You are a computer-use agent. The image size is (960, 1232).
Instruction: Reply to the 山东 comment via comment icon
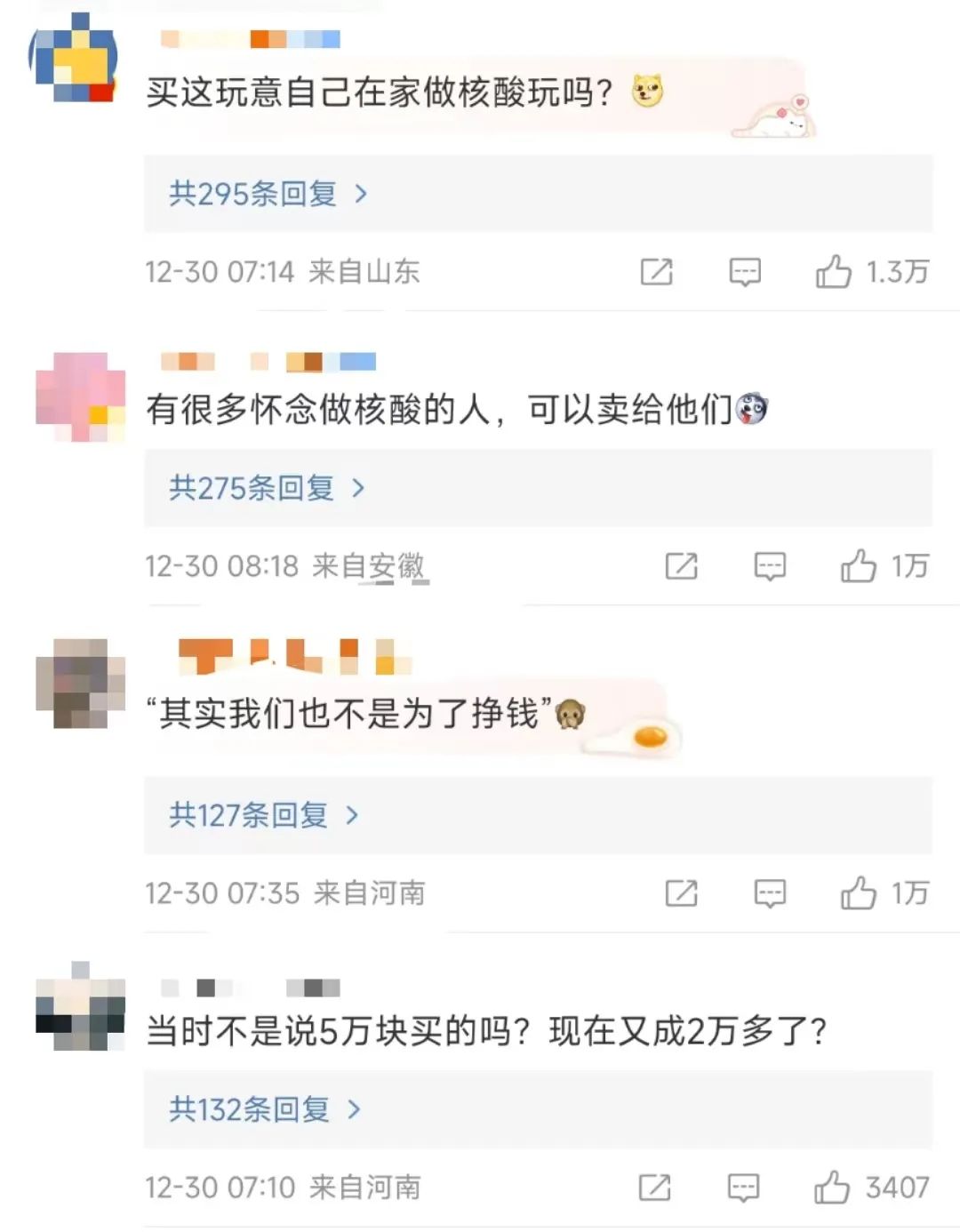pyautogui.click(x=745, y=272)
